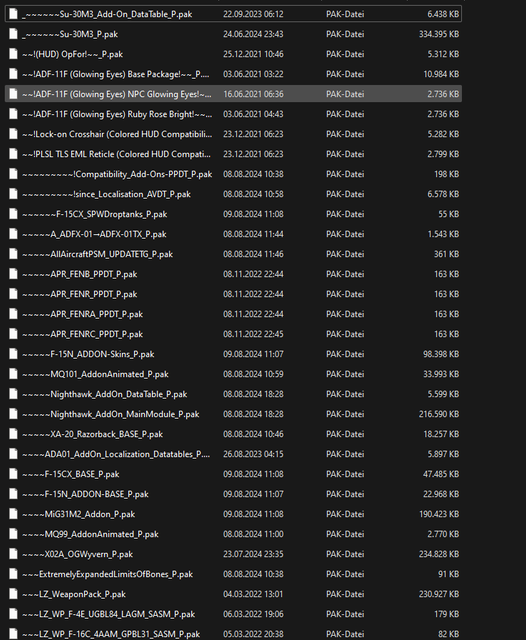Select Compatibility_Add-Ons-PPDT_P.pak file name
Image resolution: width=526 pixels, height=640 pixels.
click(x=117, y=174)
